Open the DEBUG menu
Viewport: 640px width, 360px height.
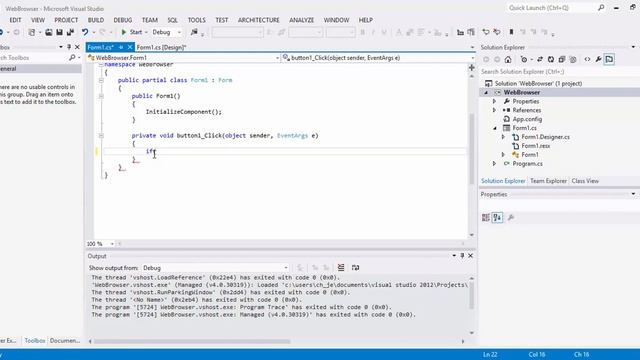[x=123, y=20]
